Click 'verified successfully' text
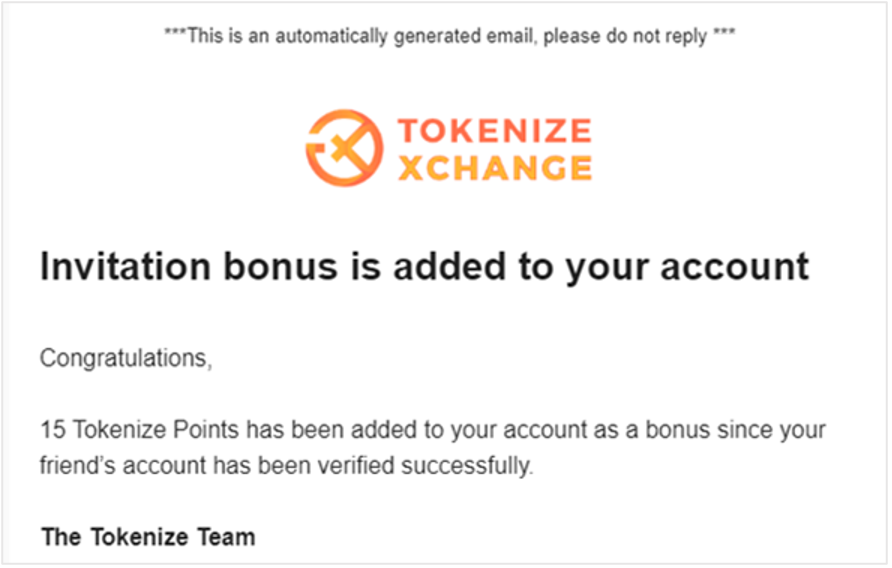Viewport: 892px width, 568px height. coord(425,466)
